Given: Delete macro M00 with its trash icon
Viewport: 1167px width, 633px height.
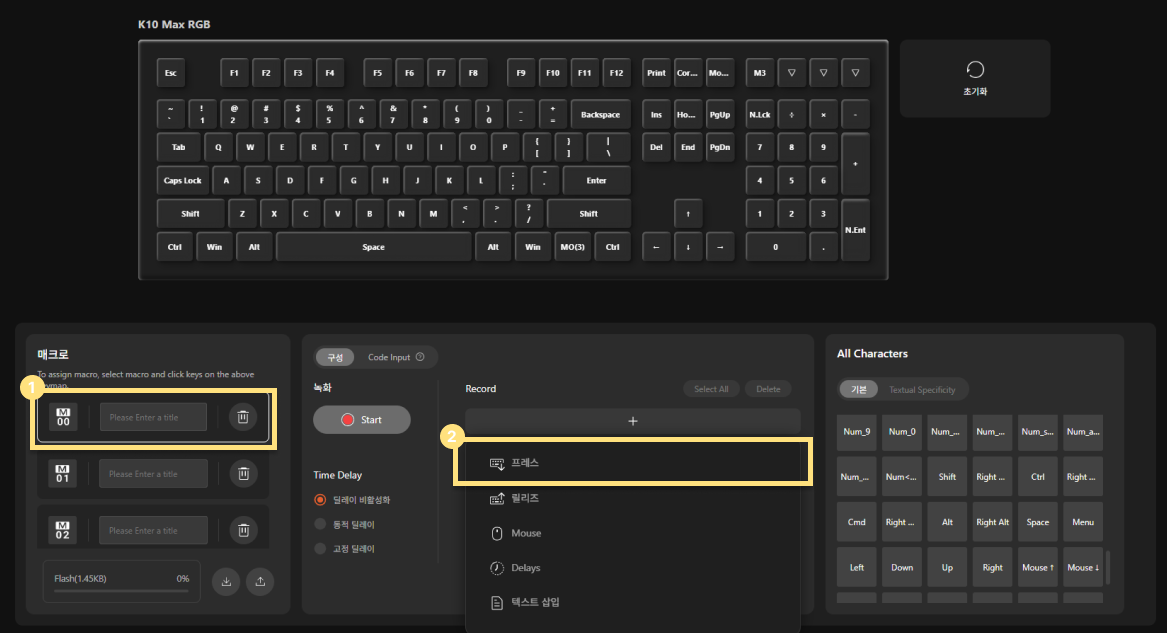Looking at the screenshot, I should coord(243,417).
